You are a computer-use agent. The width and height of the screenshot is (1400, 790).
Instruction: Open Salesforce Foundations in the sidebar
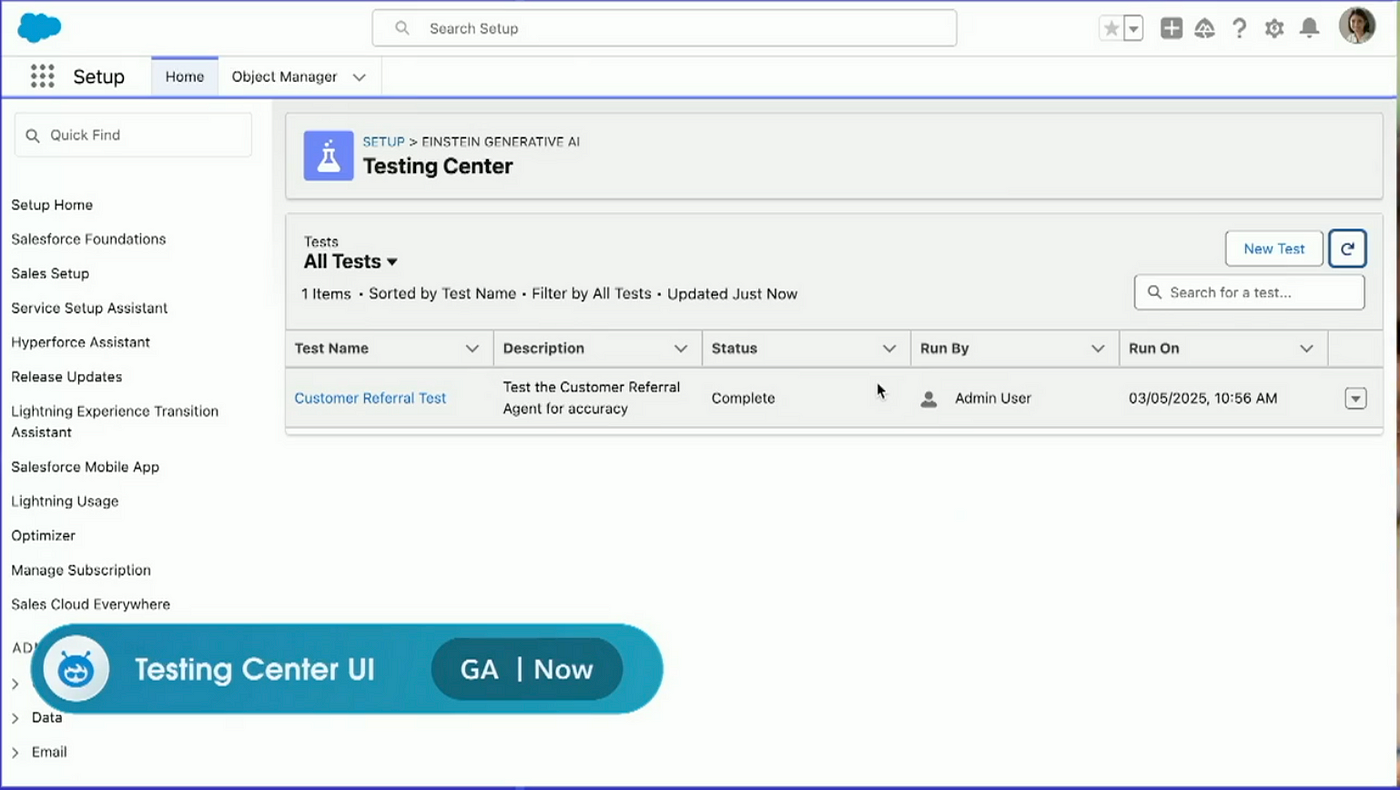click(x=89, y=239)
